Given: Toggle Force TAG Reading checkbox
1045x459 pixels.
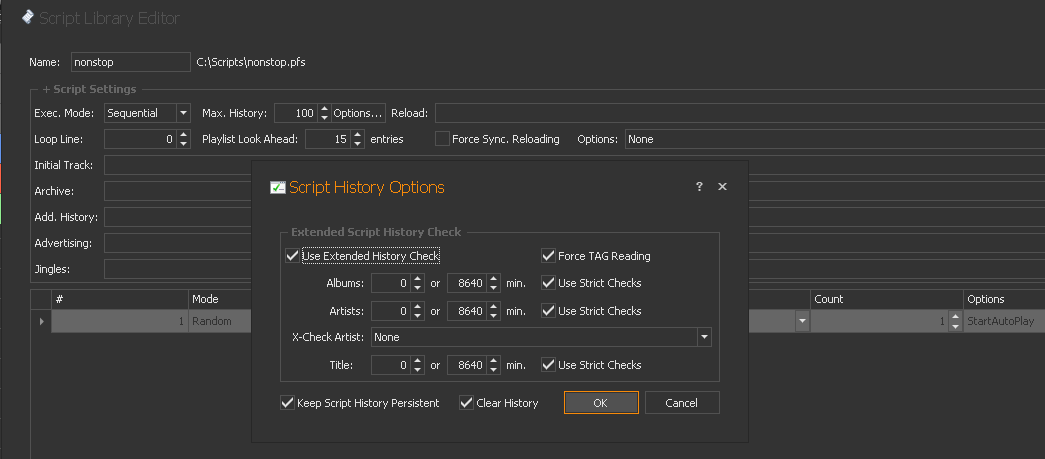Looking at the screenshot, I should (x=548, y=256).
